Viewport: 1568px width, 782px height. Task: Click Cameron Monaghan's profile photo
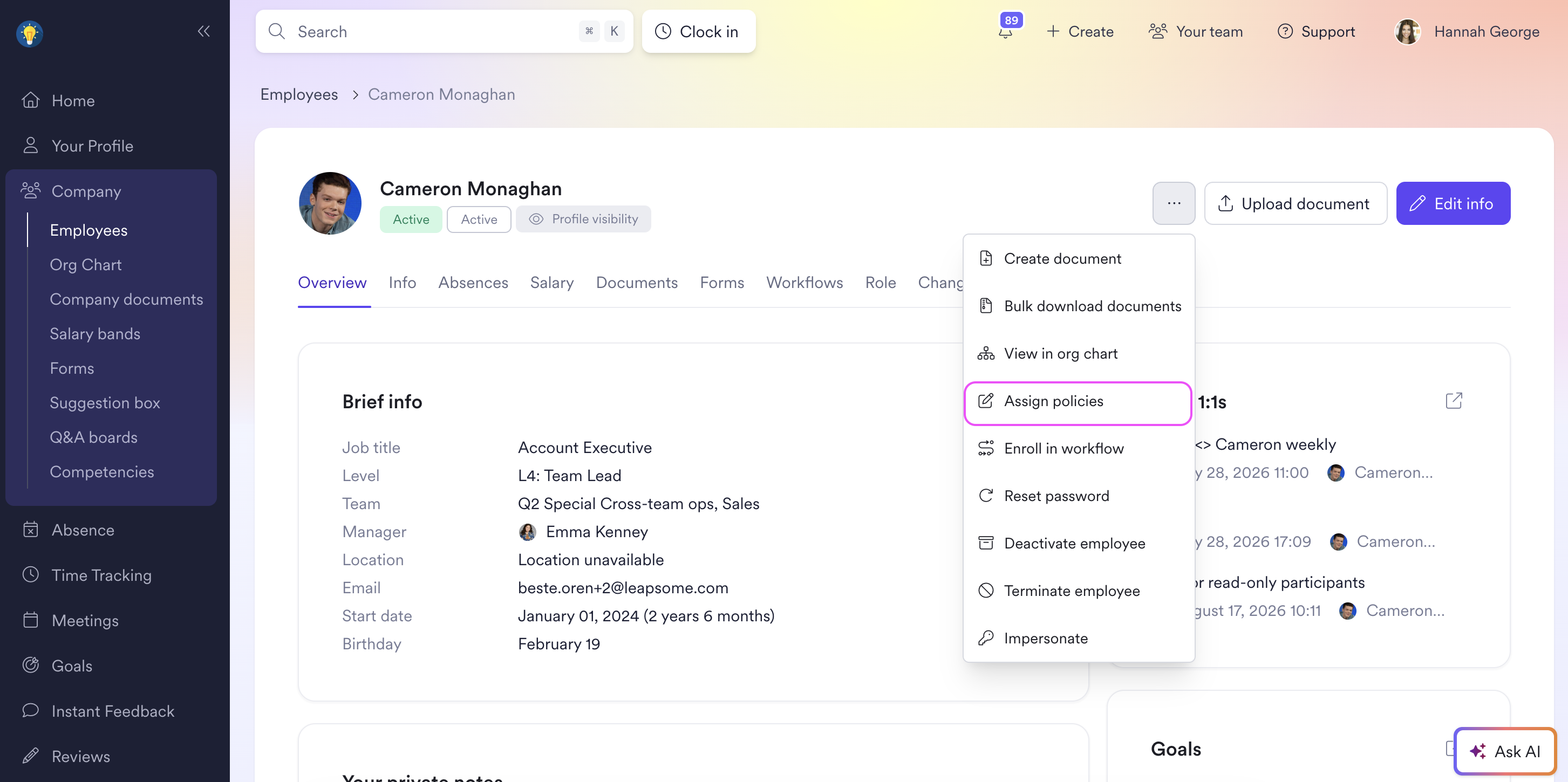pyautogui.click(x=330, y=203)
